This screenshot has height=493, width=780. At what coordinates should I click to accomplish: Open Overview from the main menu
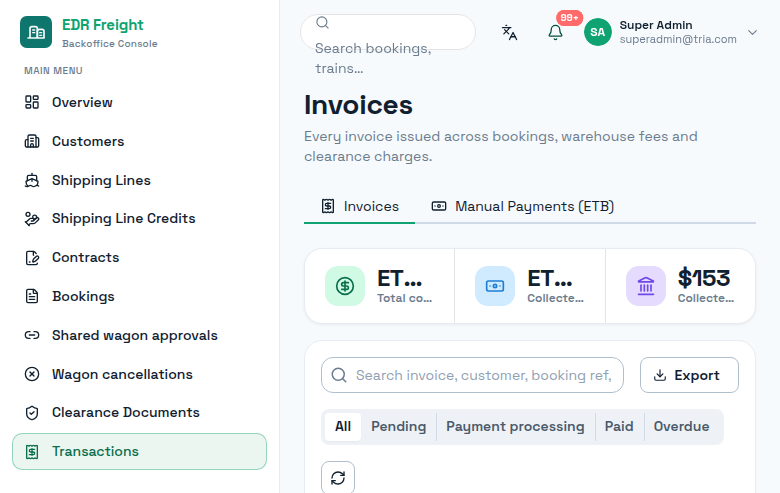[139, 102]
